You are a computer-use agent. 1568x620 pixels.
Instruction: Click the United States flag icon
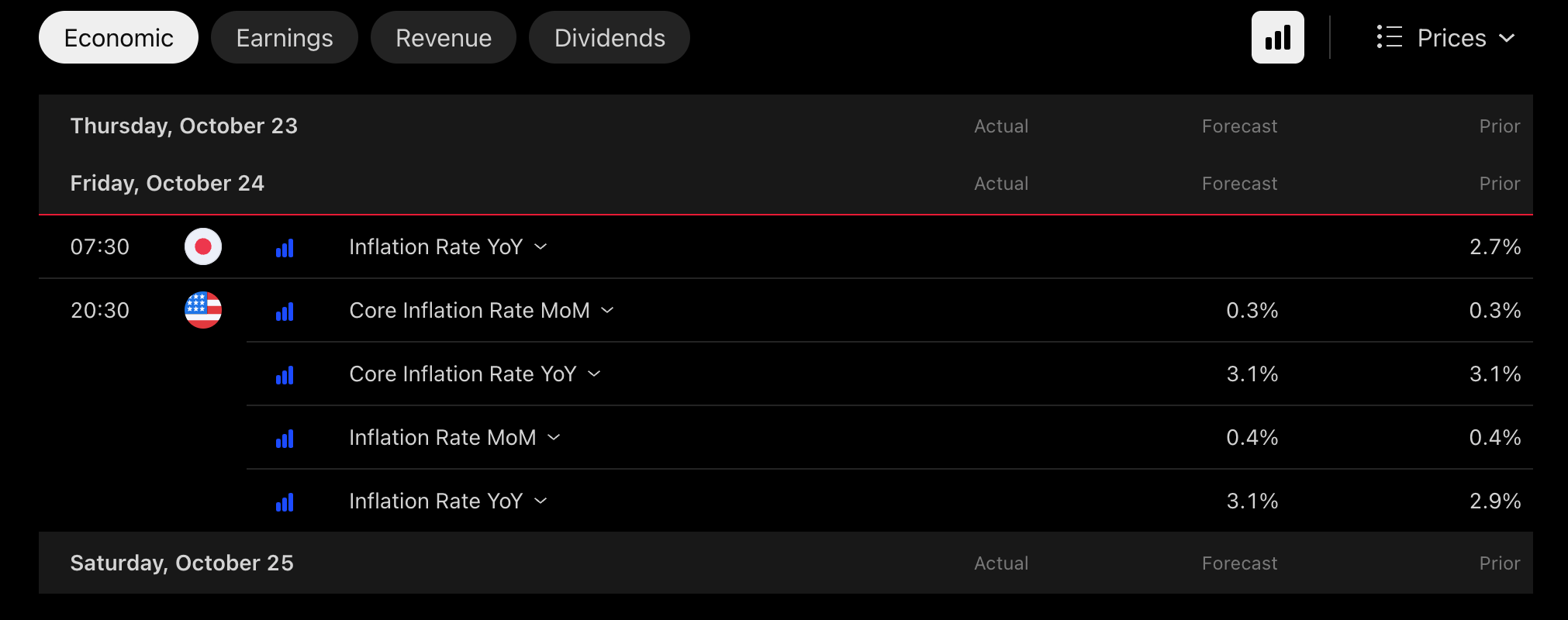coord(203,310)
